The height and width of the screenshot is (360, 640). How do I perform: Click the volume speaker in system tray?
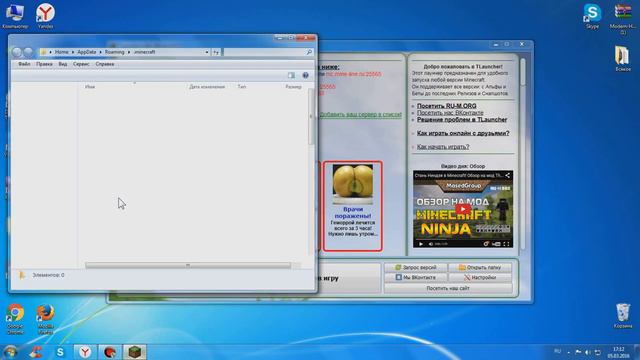coord(588,352)
